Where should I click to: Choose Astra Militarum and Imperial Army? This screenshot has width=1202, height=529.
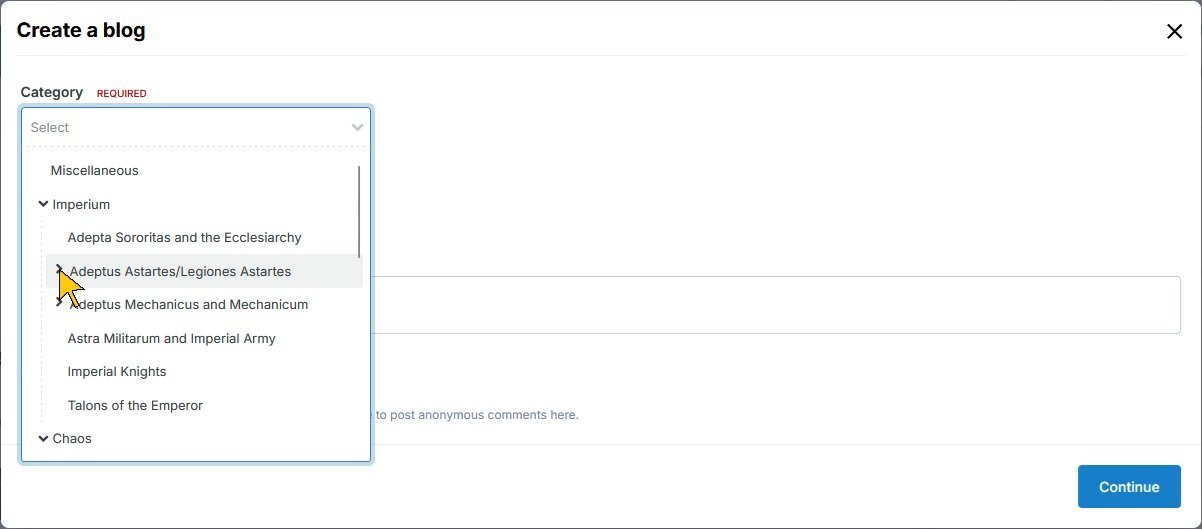coord(171,338)
